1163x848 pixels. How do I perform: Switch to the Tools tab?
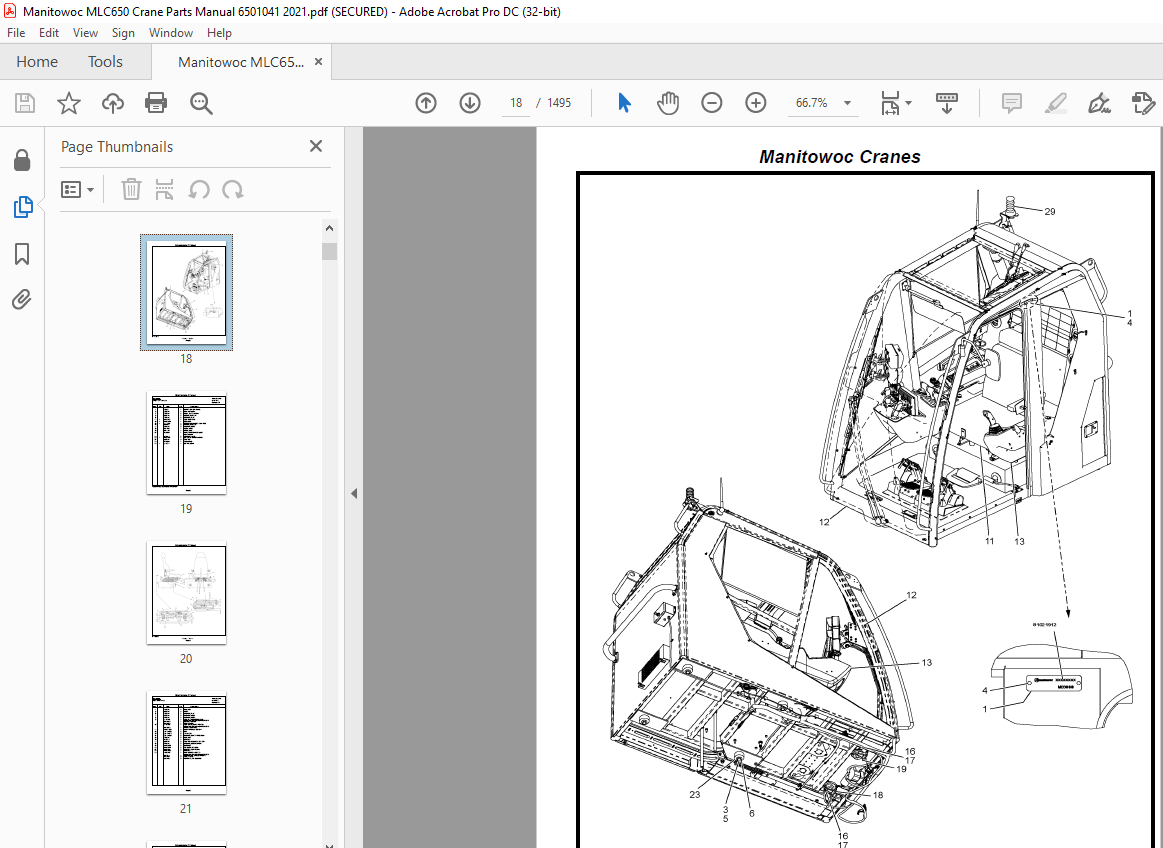(105, 62)
